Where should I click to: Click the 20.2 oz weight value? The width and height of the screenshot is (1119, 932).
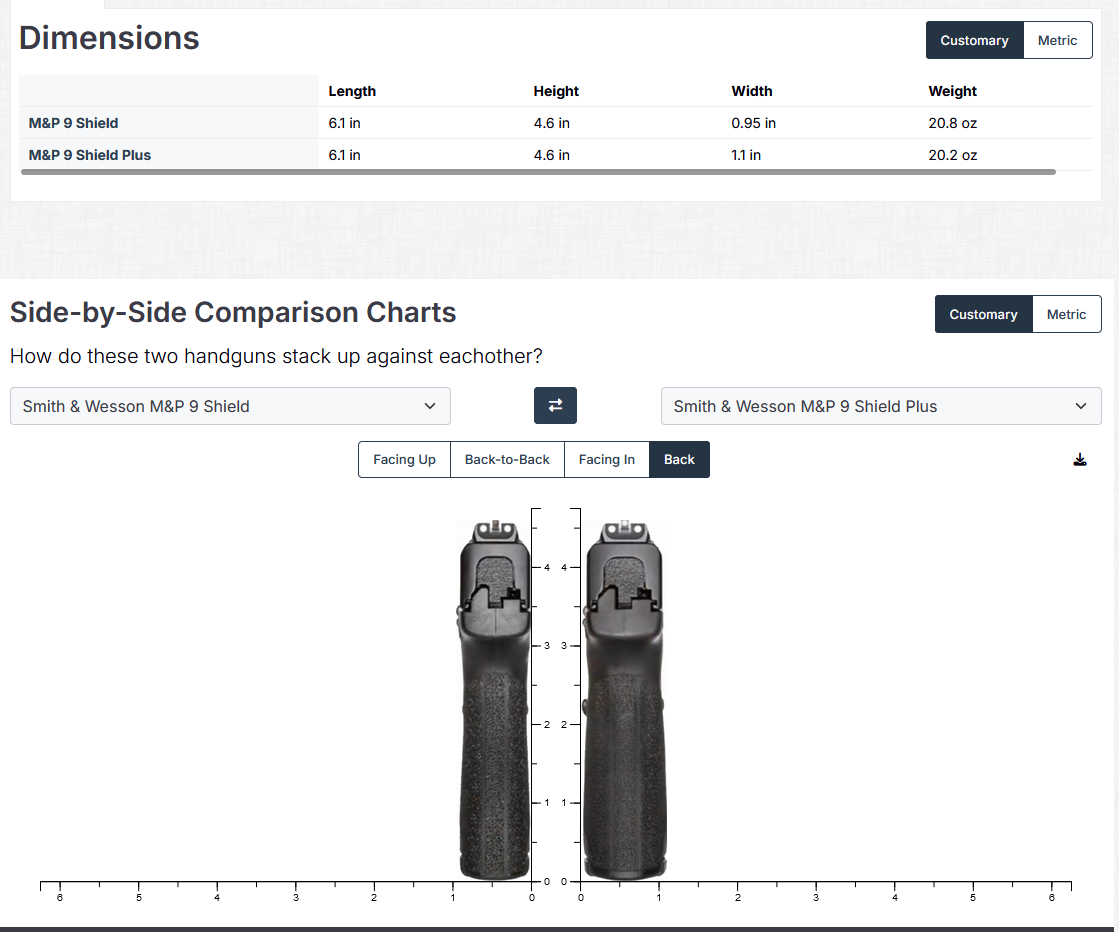point(952,155)
